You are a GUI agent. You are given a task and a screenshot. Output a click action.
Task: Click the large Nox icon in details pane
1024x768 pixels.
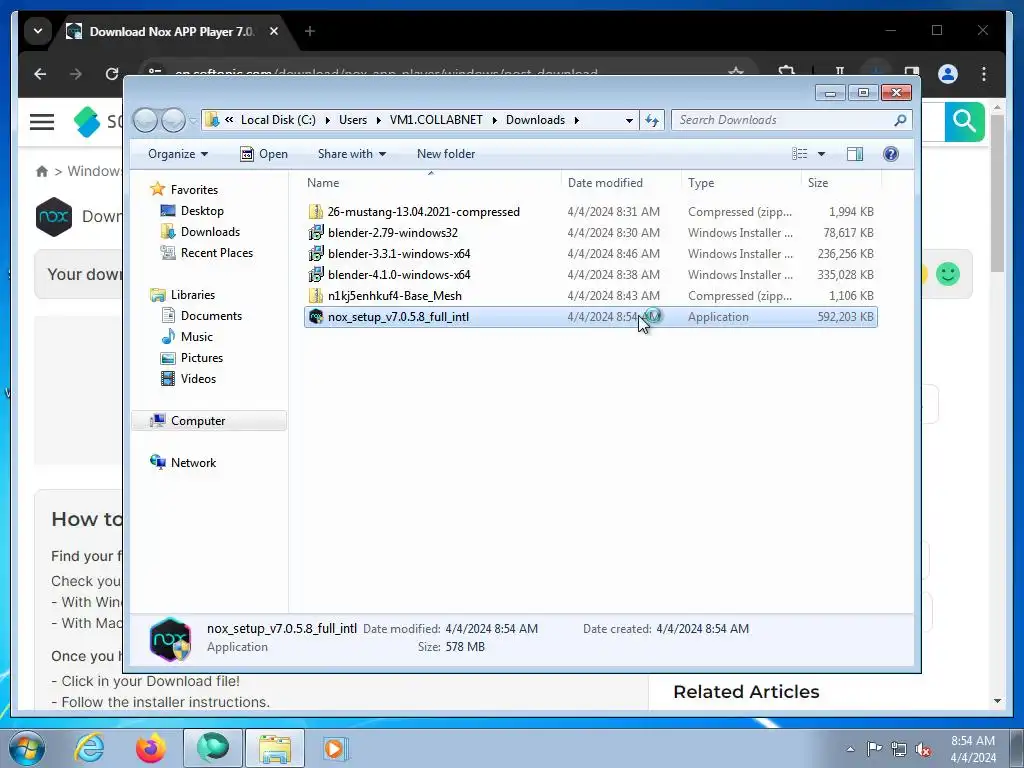click(170, 639)
